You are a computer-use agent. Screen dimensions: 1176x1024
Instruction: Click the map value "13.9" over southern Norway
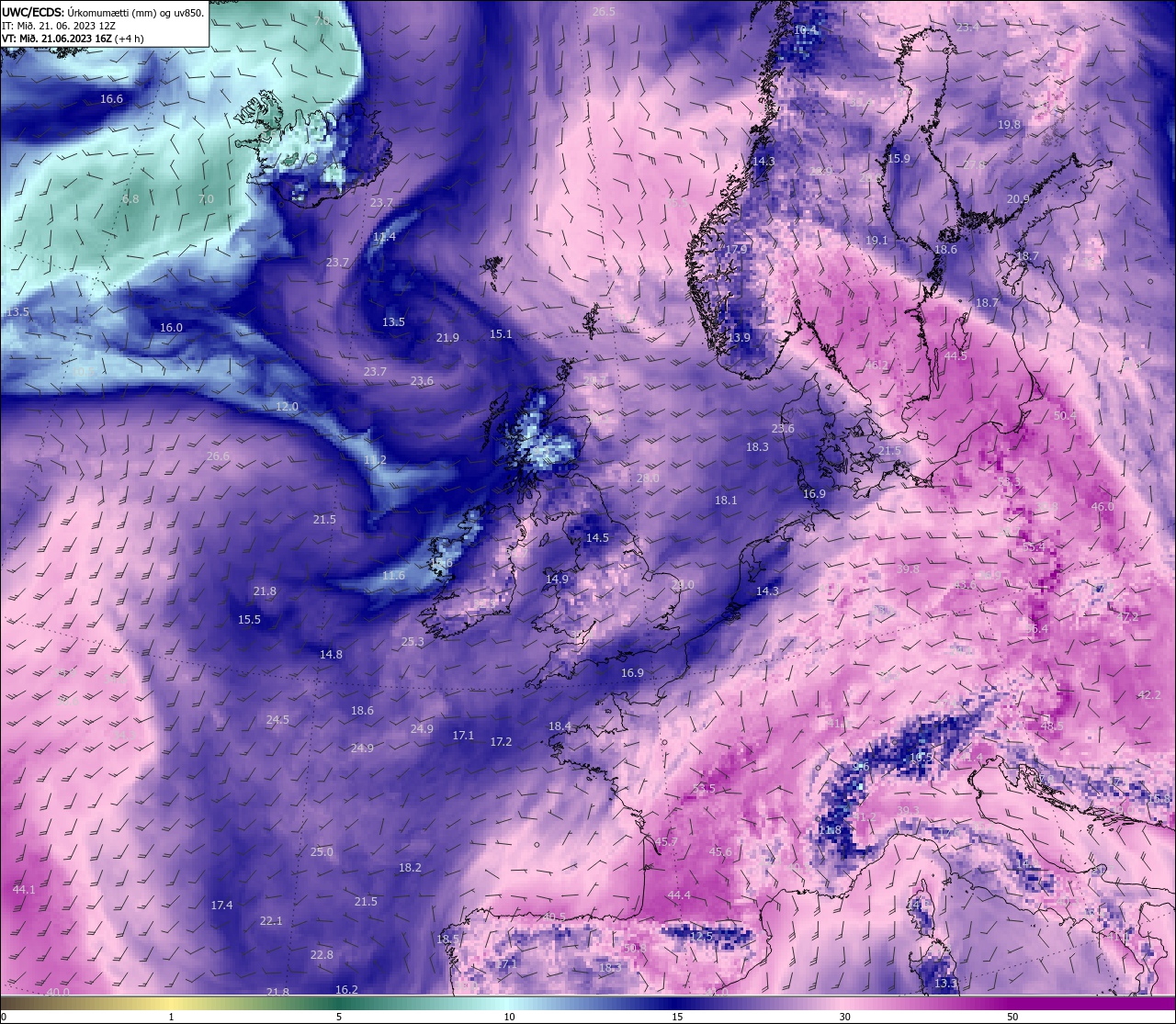(739, 338)
